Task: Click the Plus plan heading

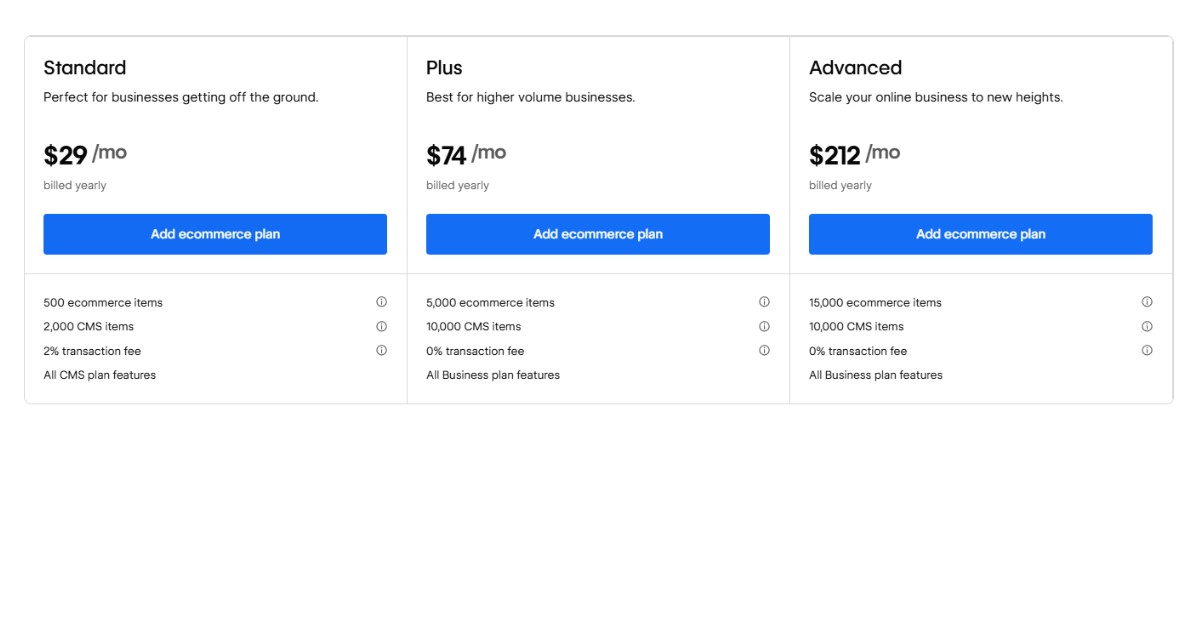Action: [444, 68]
